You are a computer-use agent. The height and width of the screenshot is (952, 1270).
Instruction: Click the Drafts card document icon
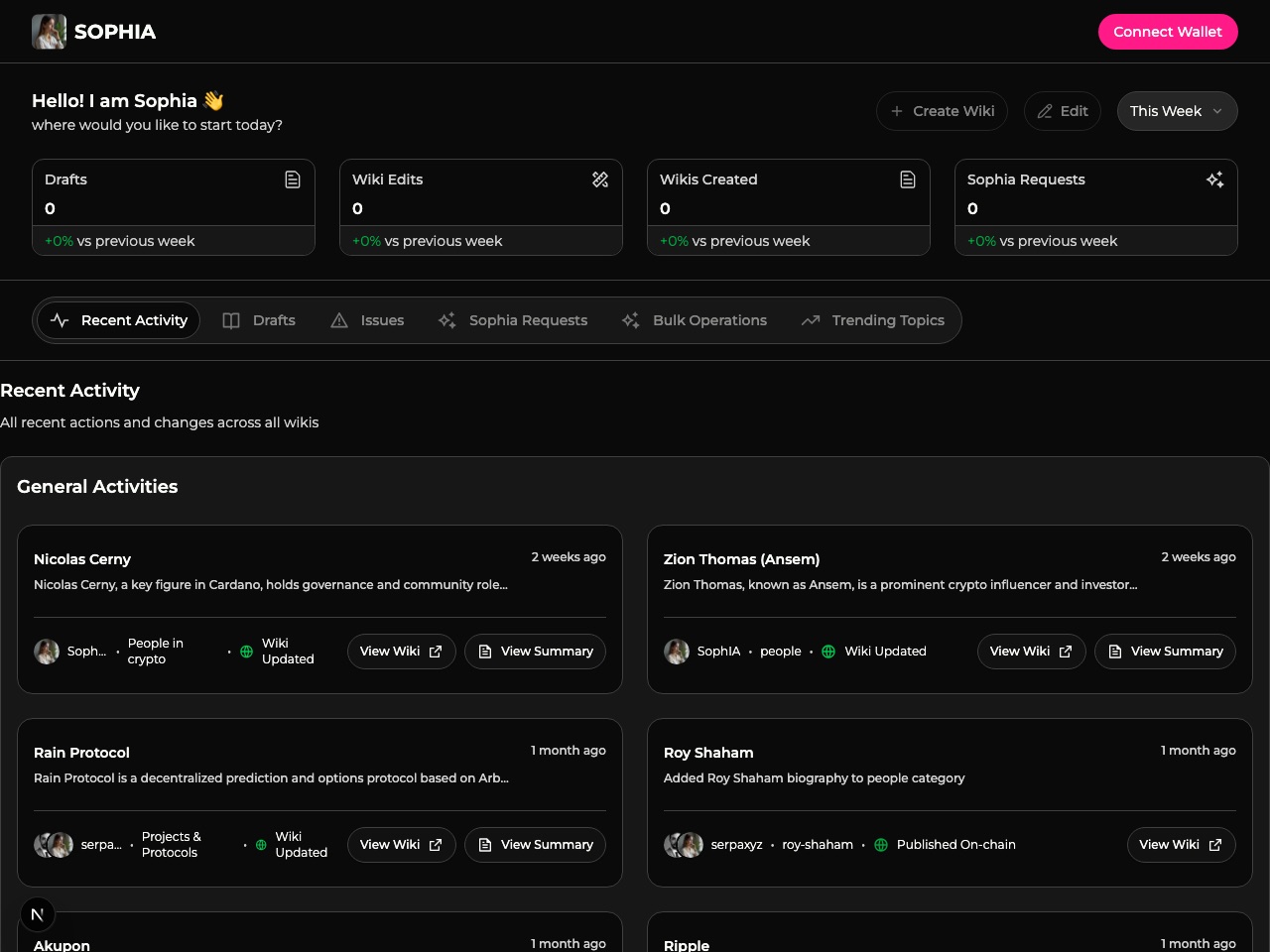(x=293, y=179)
